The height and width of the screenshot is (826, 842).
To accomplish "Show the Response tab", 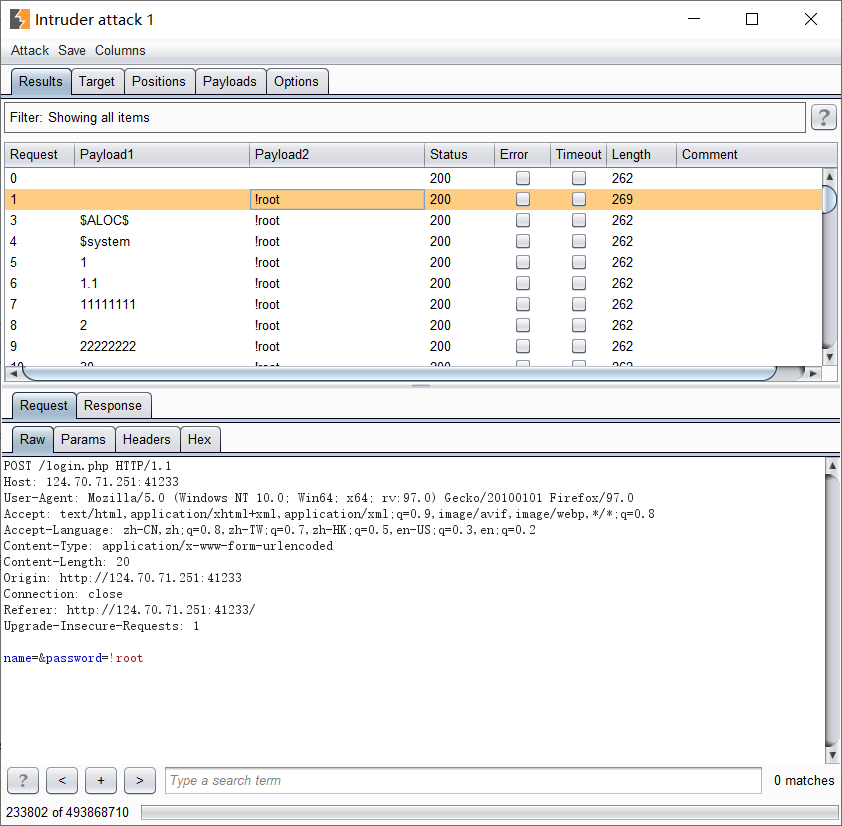I will pyautogui.click(x=113, y=405).
